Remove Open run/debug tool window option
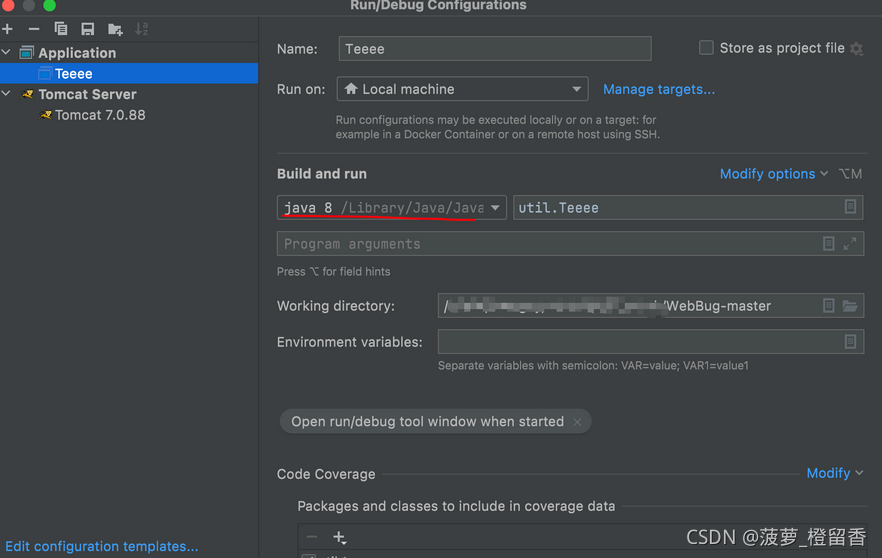Image resolution: width=882 pixels, height=558 pixels. coord(577,422)
